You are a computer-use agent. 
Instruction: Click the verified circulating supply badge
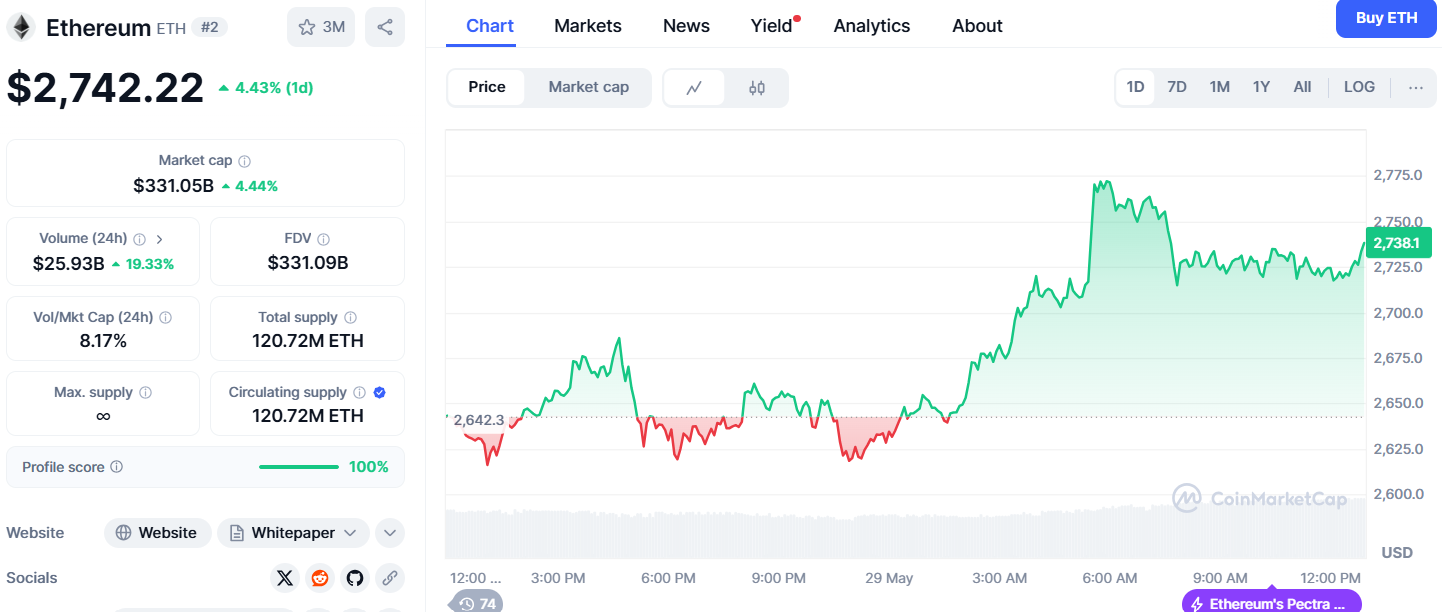pyautogui.click(x=379, y=393)
